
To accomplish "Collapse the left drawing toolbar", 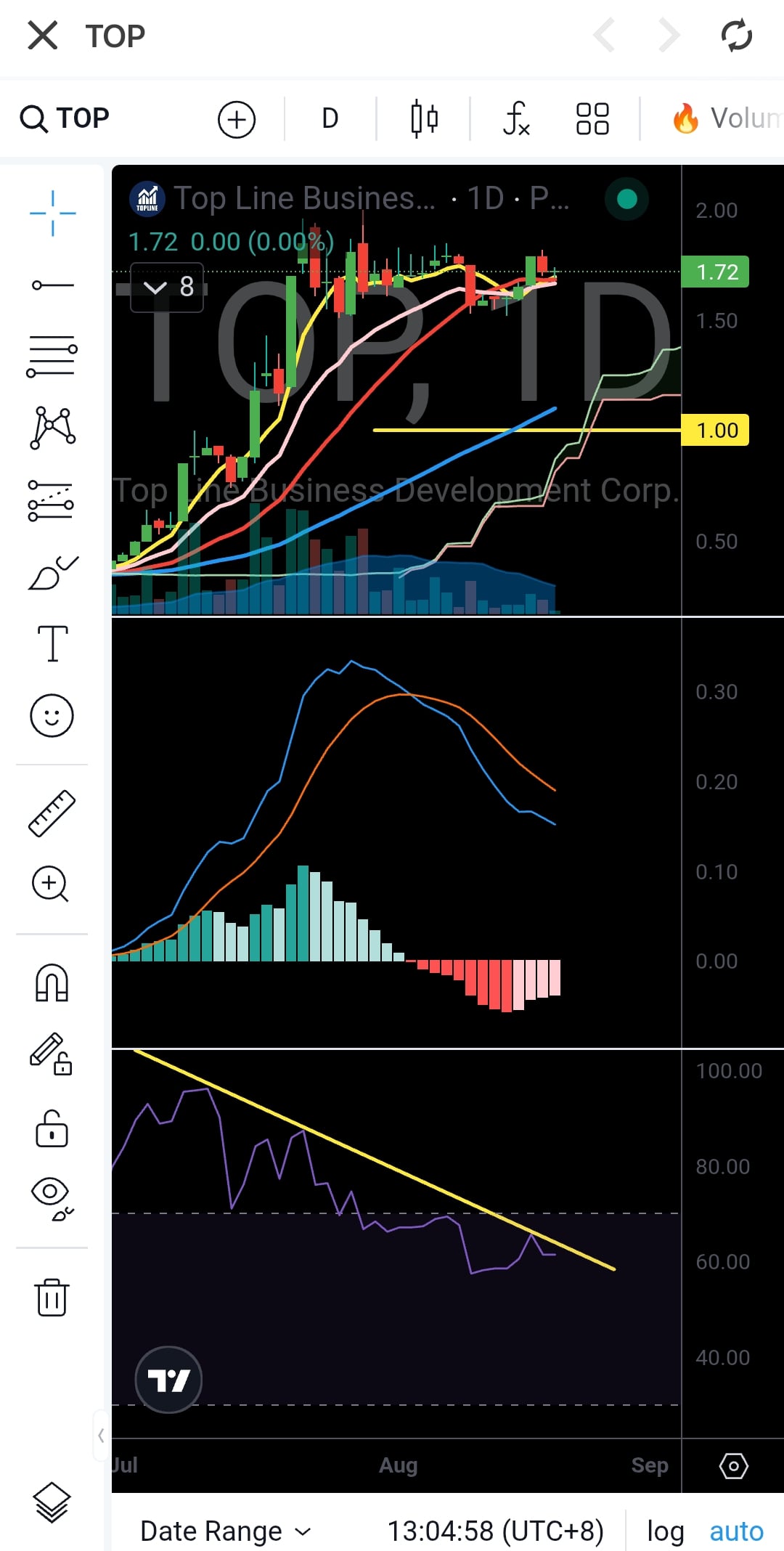I will 101,1435.
